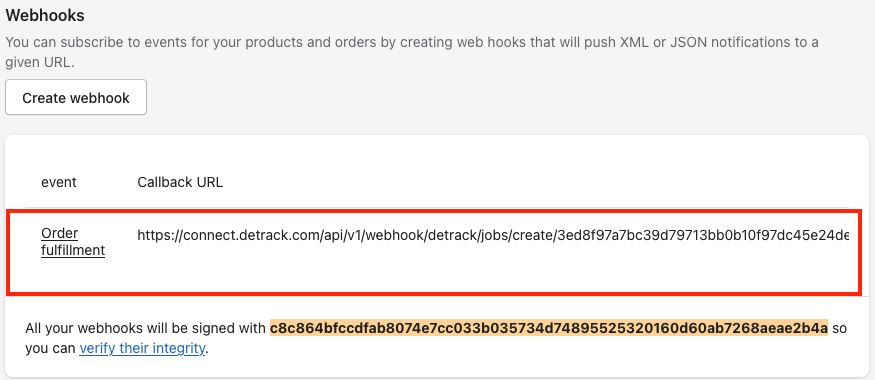Image resolution: width=875 pixels, height=380 pixels.
Task: Click the Create webhook button
Action: [76, 98]
